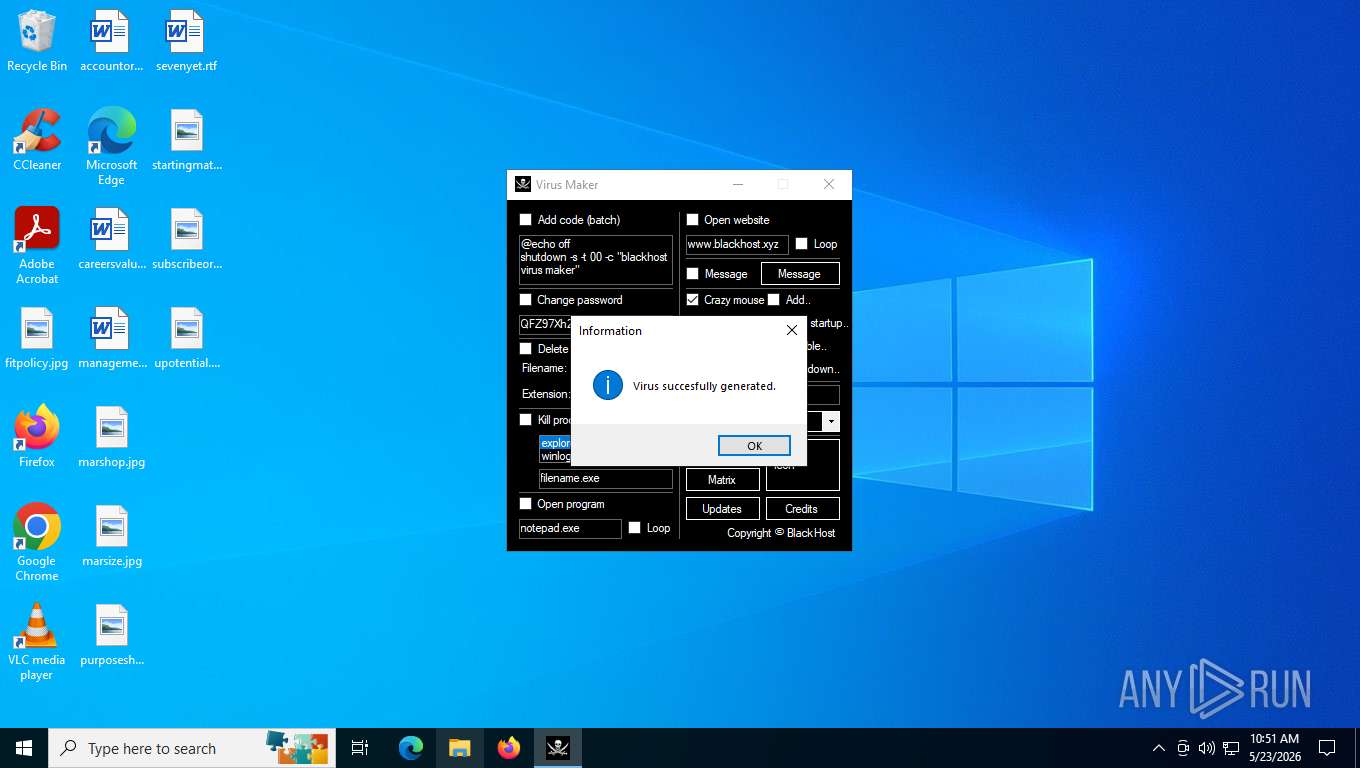1360x768 pixels.
Task: Tick the Delete checkbox
Action: [526, 349]
